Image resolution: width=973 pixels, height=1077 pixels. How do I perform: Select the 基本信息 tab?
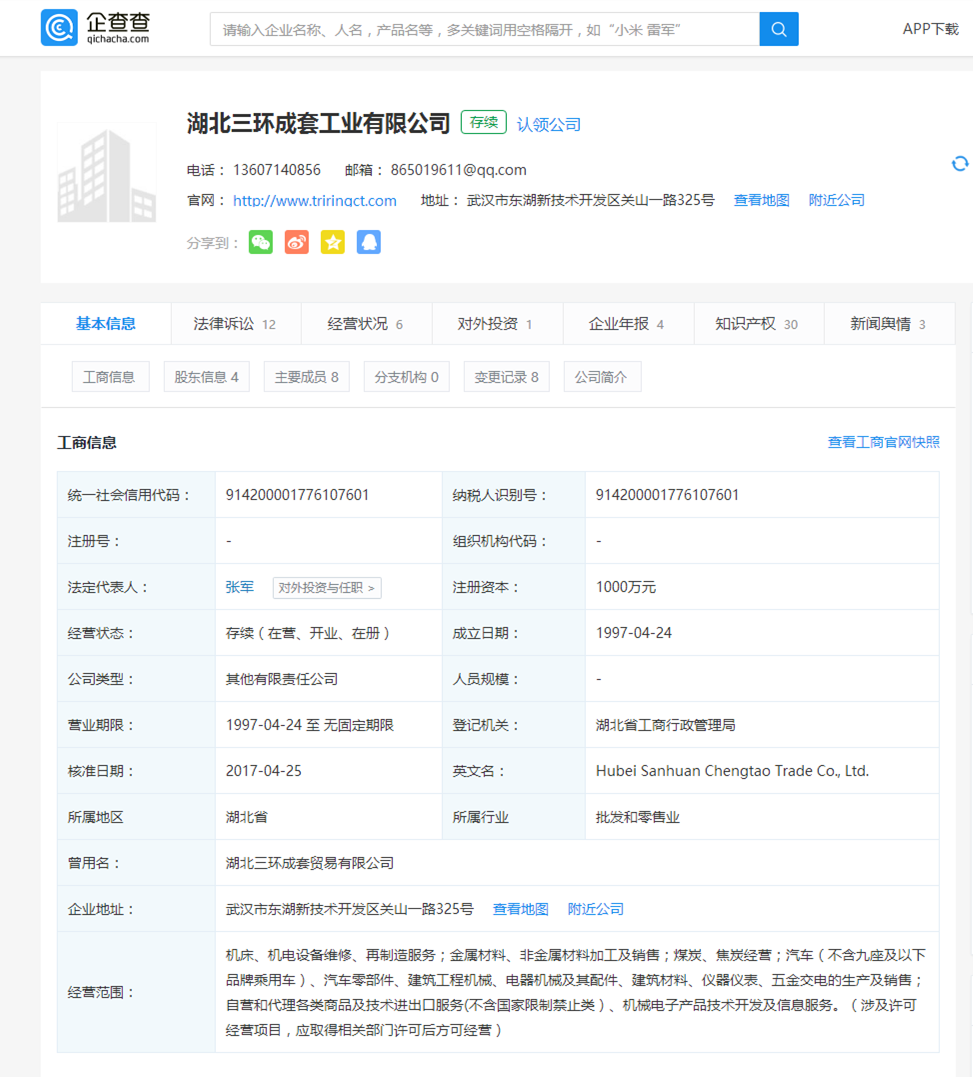[x=106, y=324]
